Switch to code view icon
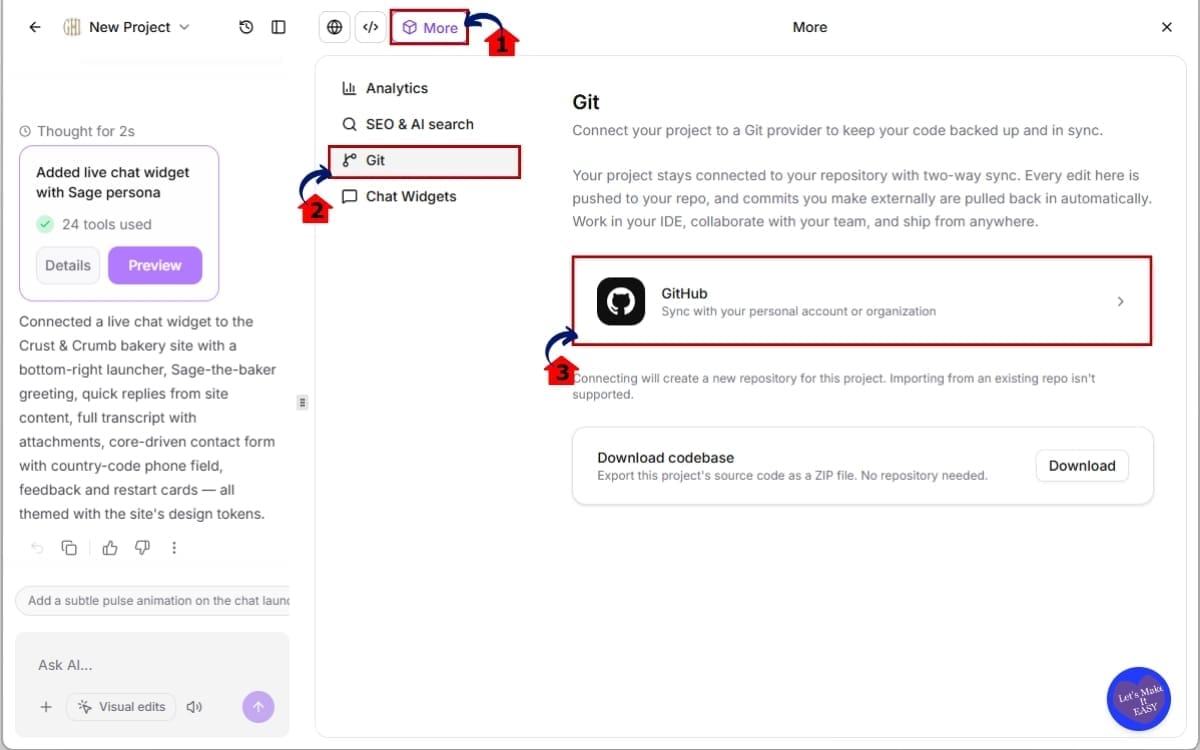1200x750 pixels. [371, 27]
